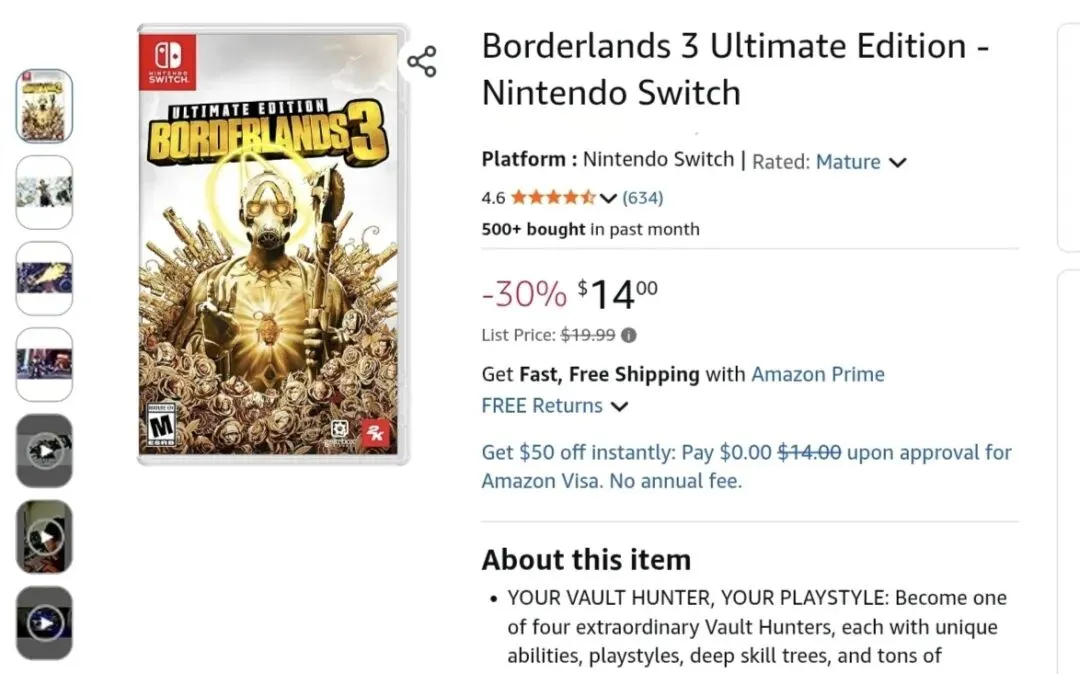Viewport: 1080px width, 674px height.
Task: Click the Mature rating link
Action: pyautogui.click(x=848, y=162)
